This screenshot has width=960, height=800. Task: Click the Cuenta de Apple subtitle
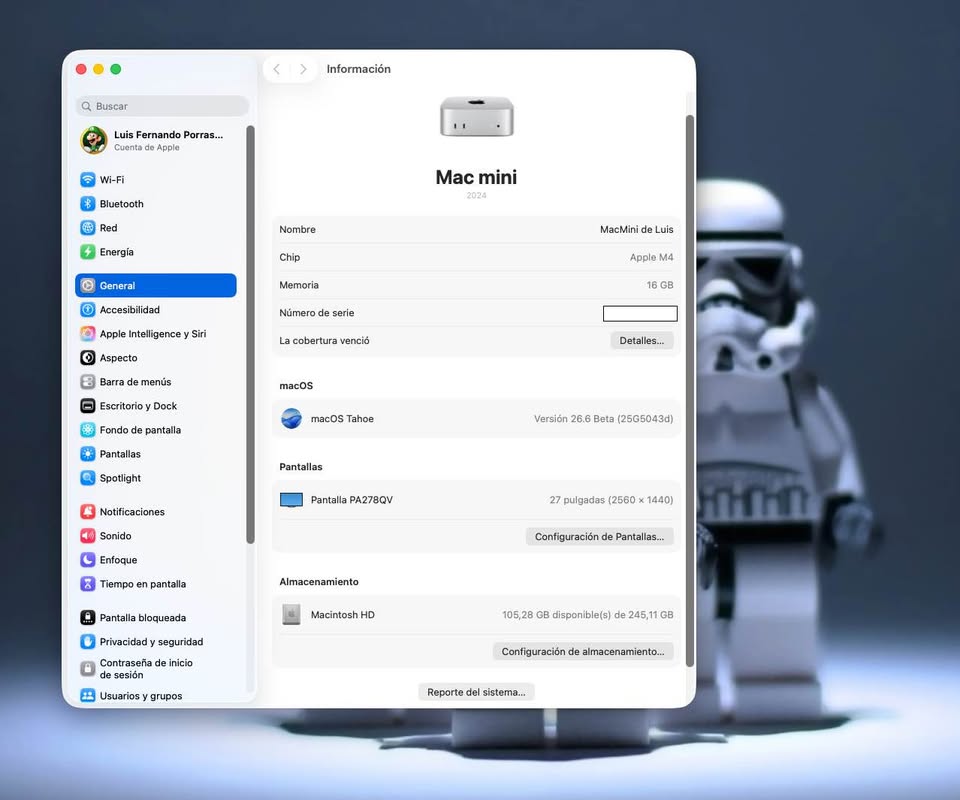(x=146, y=148)
